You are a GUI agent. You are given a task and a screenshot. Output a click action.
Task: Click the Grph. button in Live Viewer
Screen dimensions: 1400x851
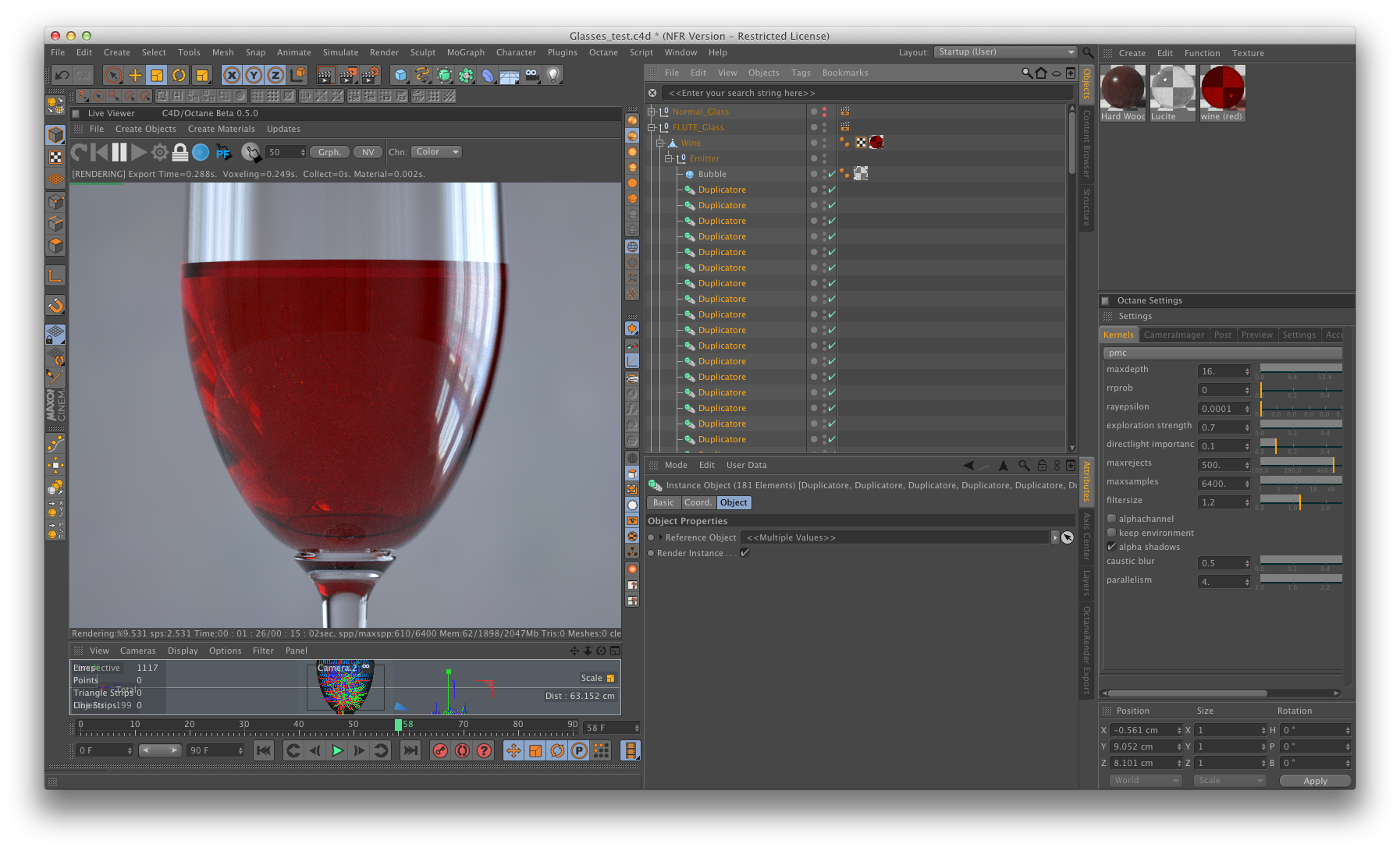(x=329, y=152)
